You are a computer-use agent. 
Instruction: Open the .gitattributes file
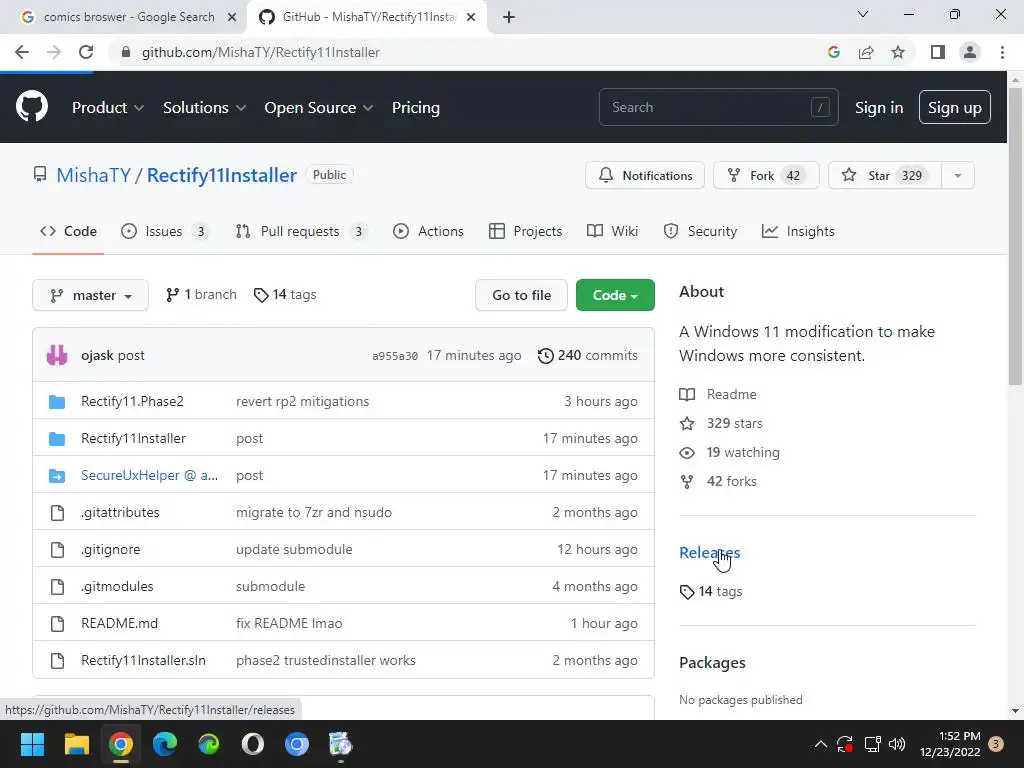click(x=120, y=513)
